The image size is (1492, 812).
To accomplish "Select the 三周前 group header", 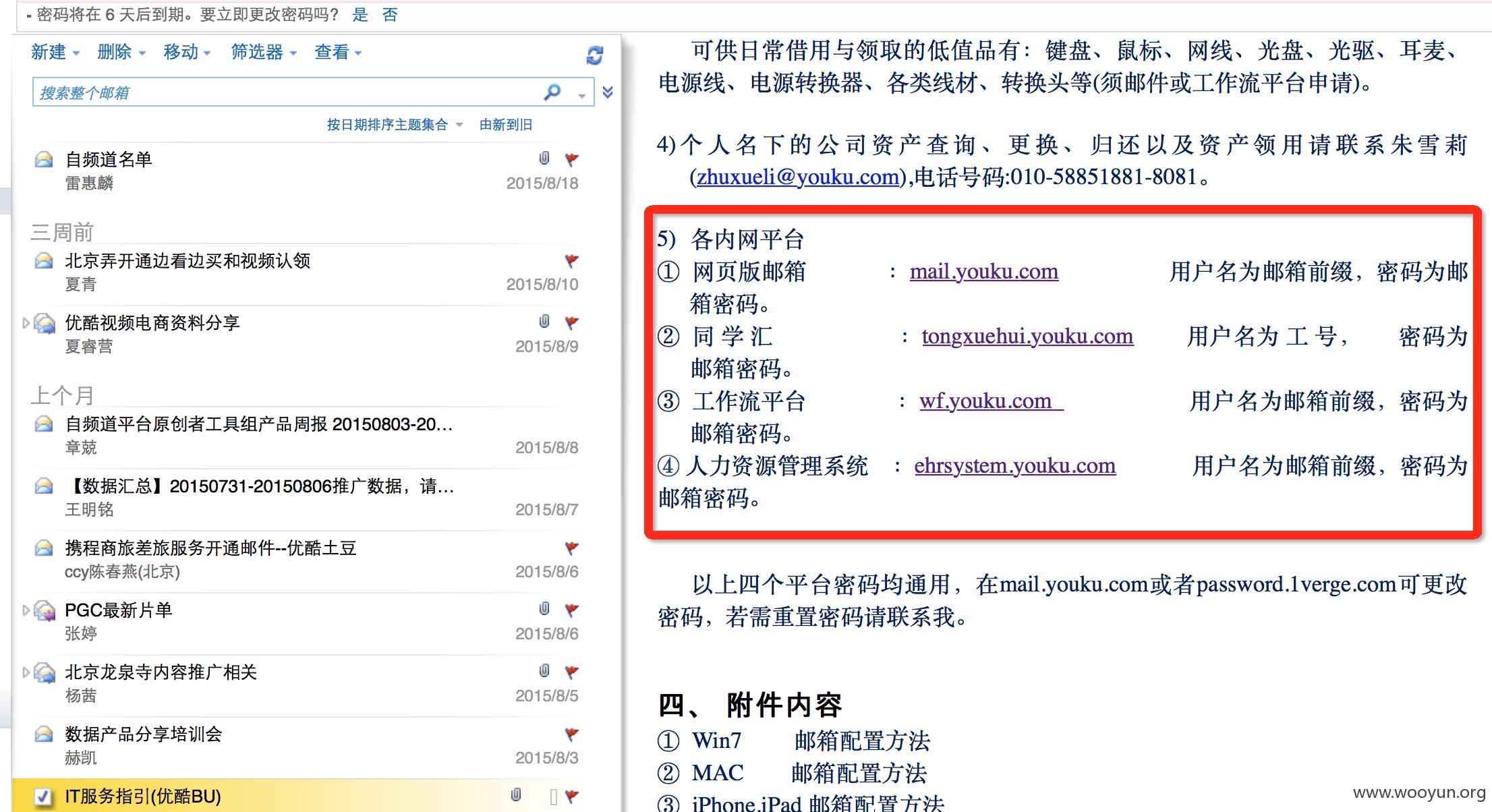I will tap(62, 232).
